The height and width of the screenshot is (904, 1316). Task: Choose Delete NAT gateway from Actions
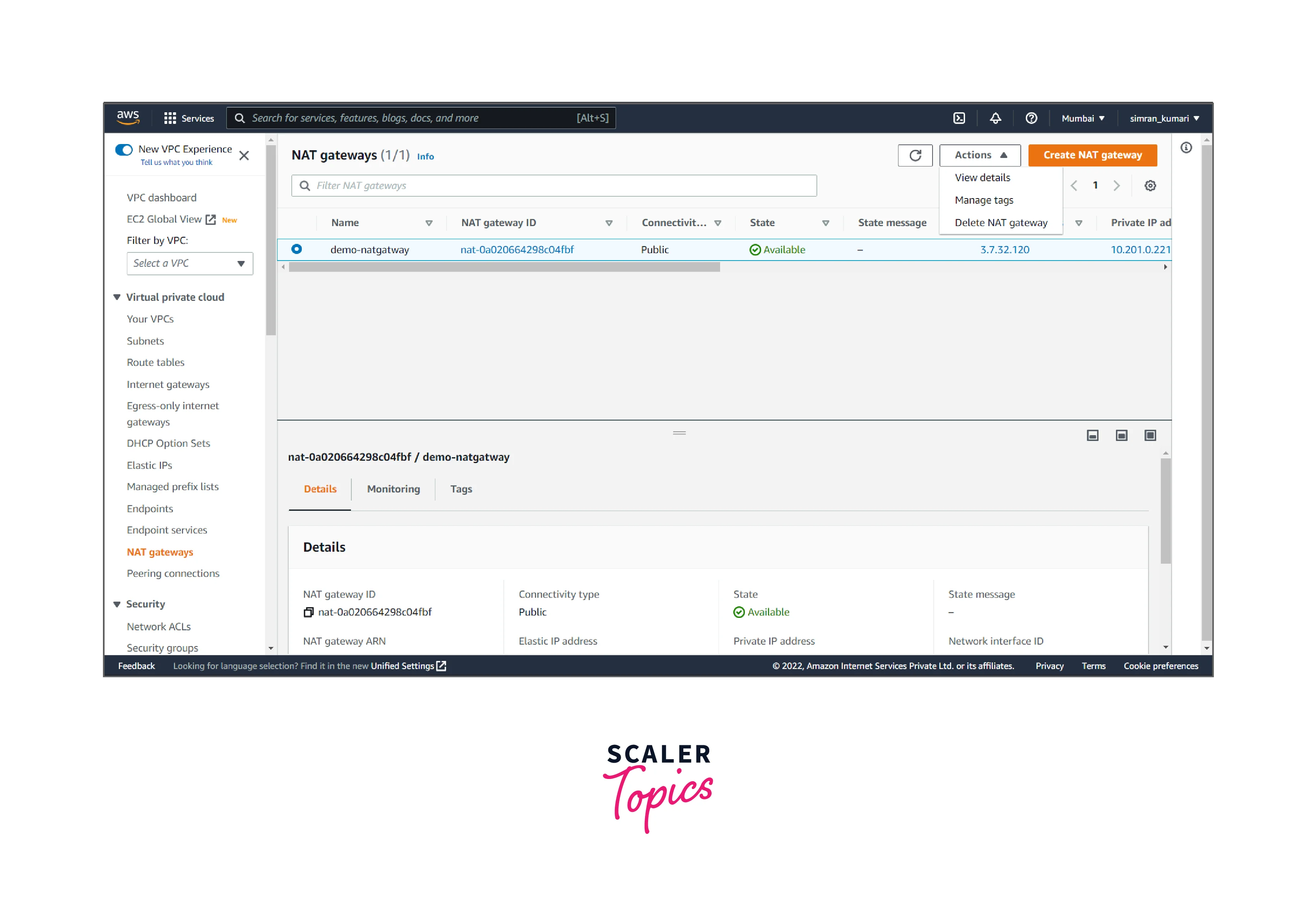tap(1001, 223)
